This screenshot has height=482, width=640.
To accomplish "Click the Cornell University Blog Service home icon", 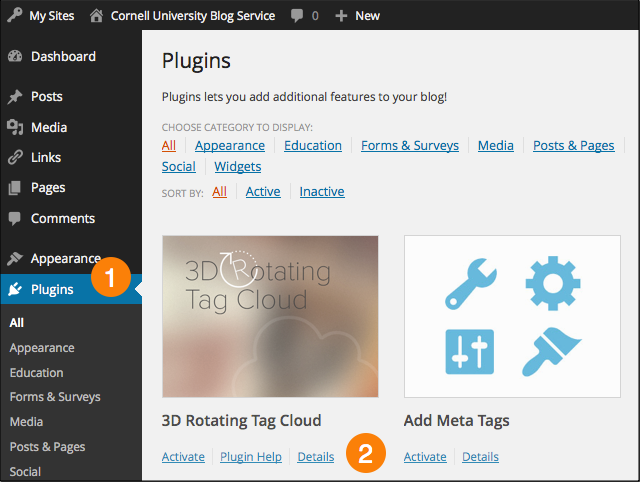I will [96, 16].
